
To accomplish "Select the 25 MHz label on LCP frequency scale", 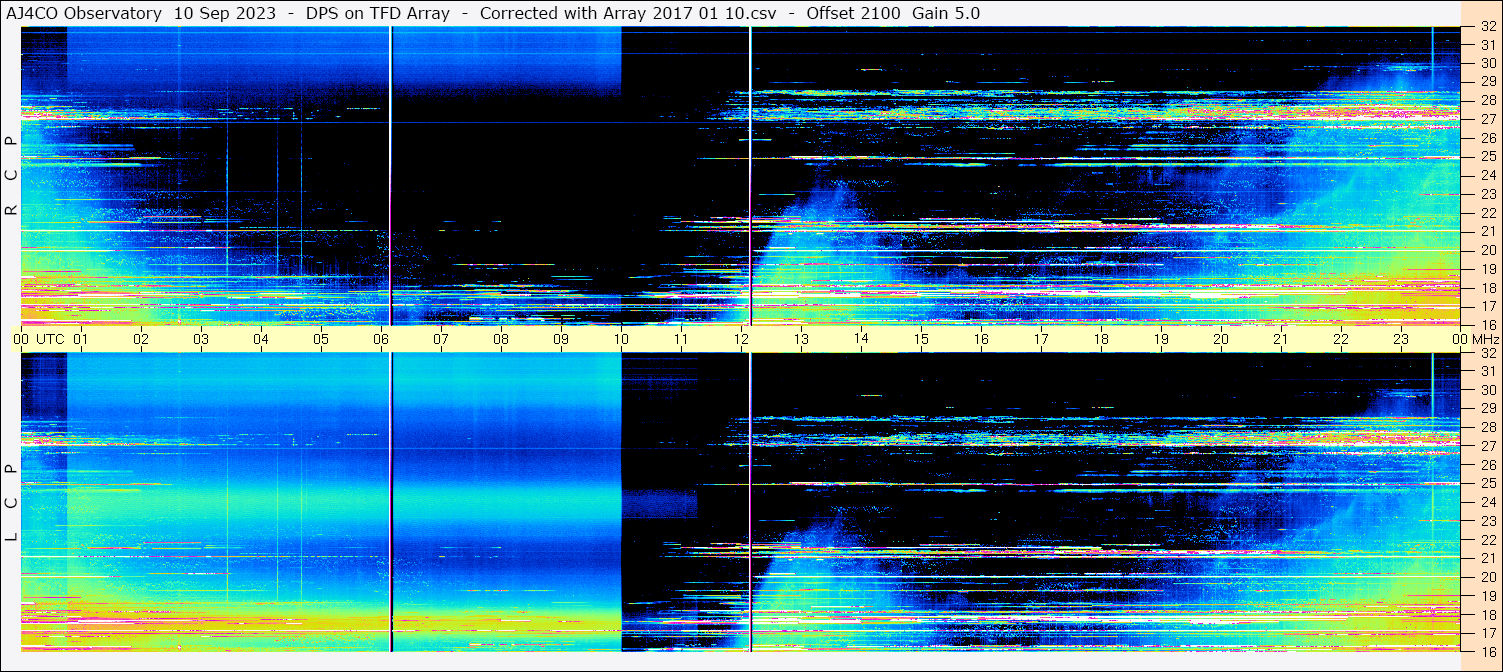I will tap(1487, 483).
